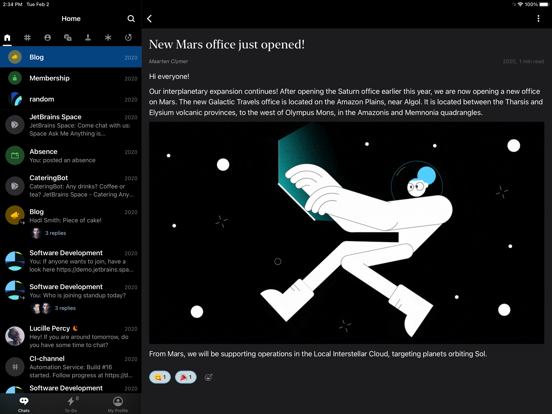Open the Lucille Percy conversation

(71, 336)
